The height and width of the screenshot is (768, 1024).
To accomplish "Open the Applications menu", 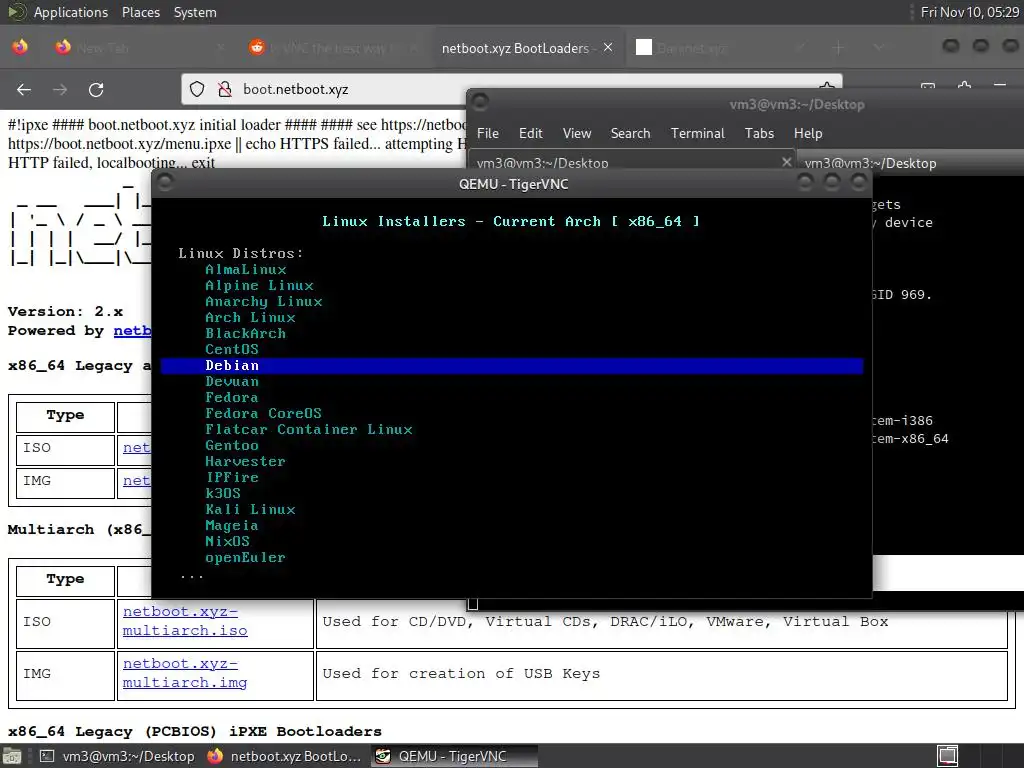I will pos(71,12).
